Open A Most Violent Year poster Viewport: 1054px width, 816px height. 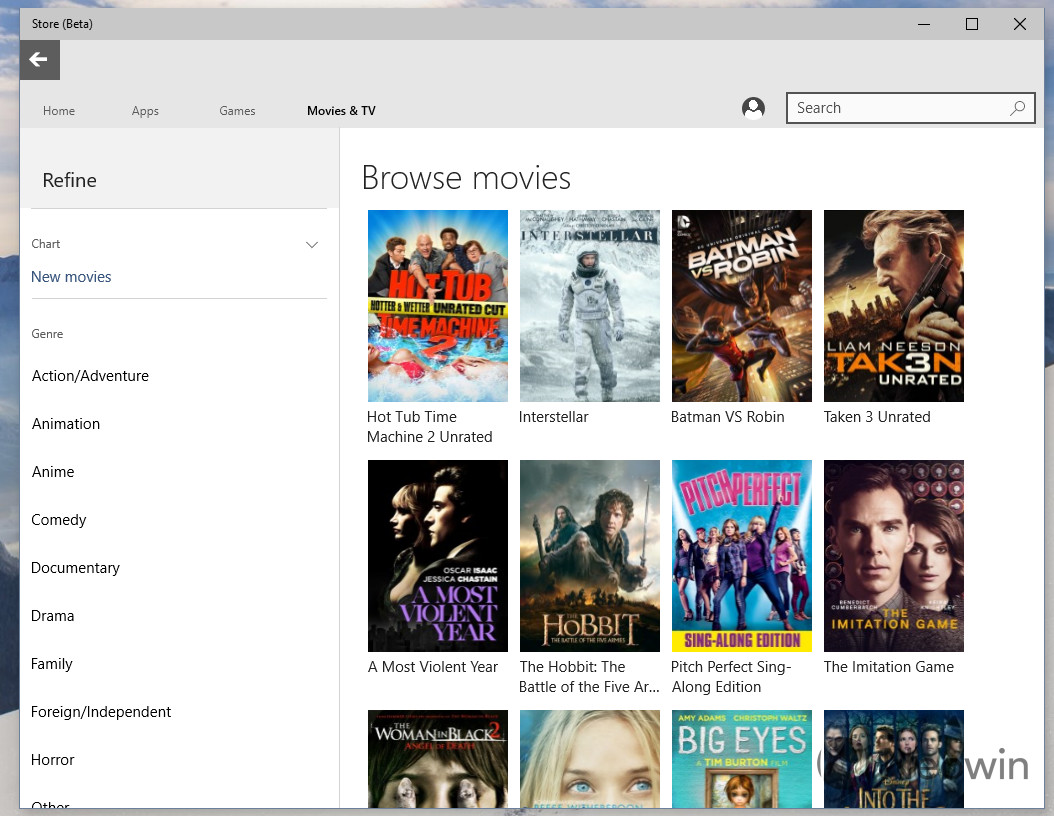438,556
